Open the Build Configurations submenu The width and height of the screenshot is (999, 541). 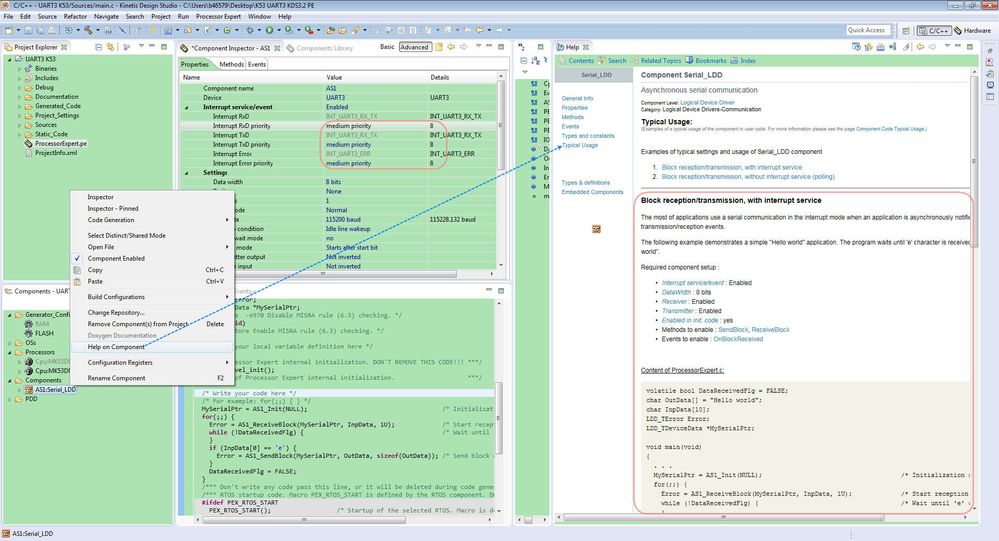(x=152, y=297)
